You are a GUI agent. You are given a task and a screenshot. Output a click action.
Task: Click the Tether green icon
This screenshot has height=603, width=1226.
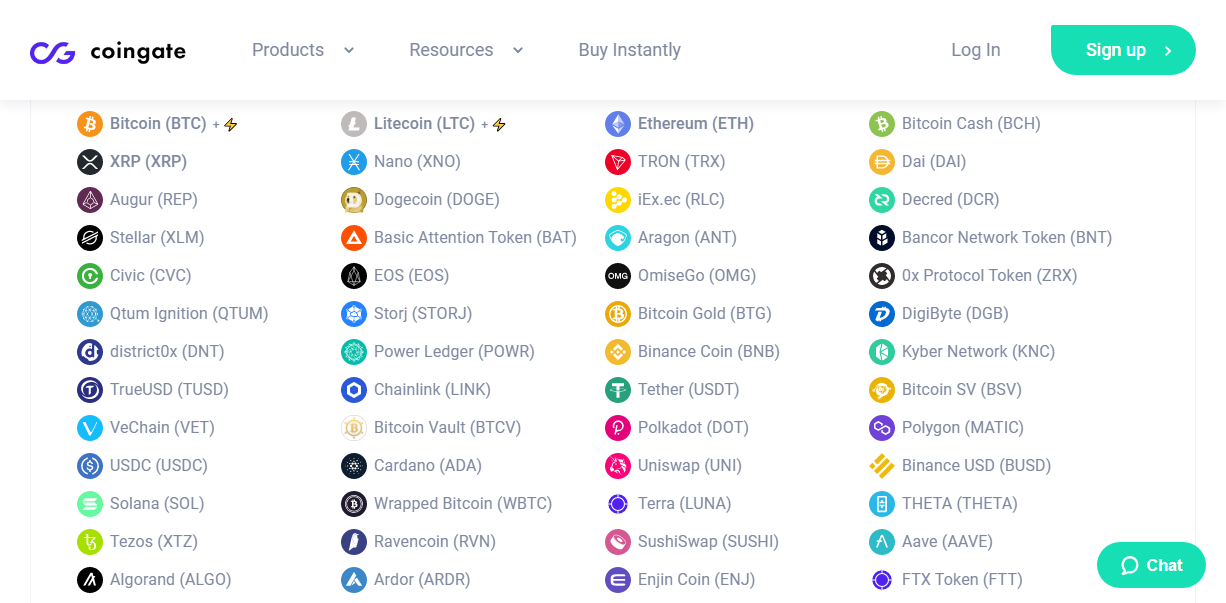click(618, 390)
